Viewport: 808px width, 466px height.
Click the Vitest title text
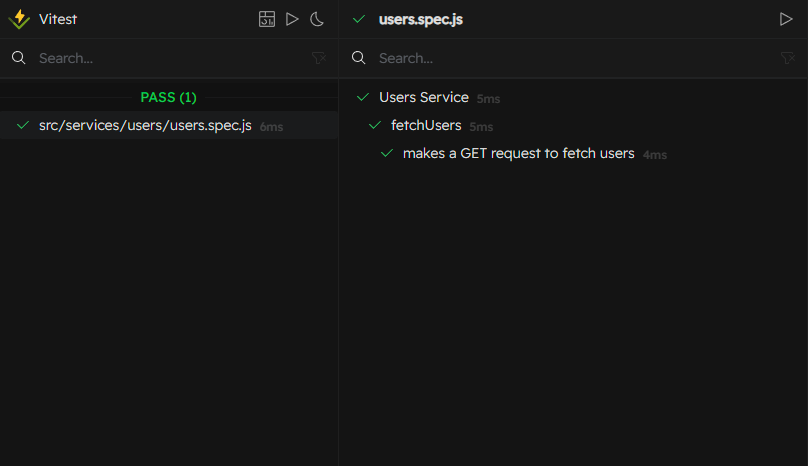[x=58, y=19]
